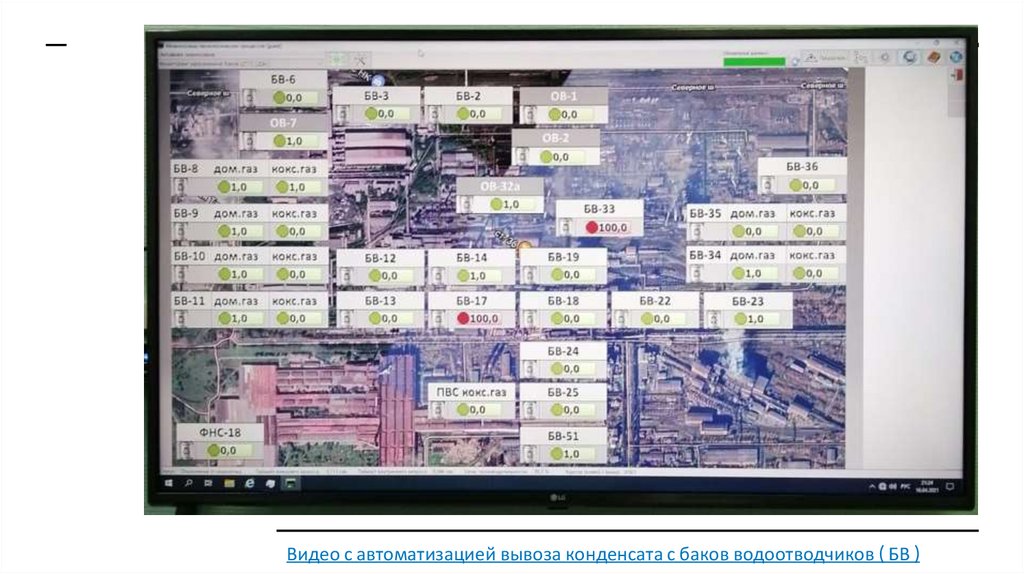The image size is (1024, 574).
Task: Open the Windows Start menu
Action: pos(168,484)
